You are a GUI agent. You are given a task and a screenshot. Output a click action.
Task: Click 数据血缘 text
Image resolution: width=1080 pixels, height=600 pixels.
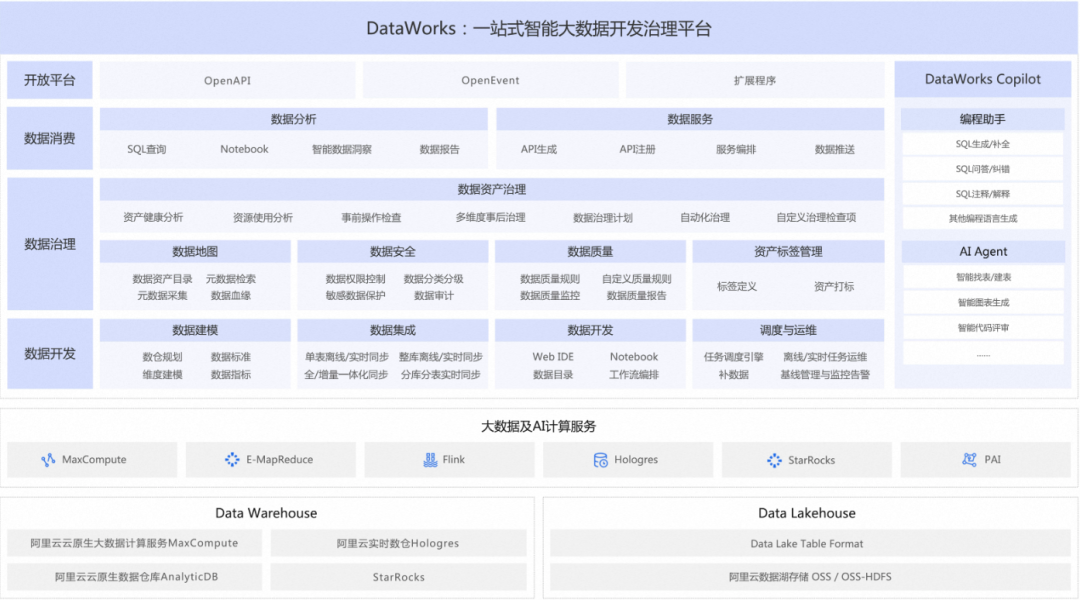[x=231, y=296]
